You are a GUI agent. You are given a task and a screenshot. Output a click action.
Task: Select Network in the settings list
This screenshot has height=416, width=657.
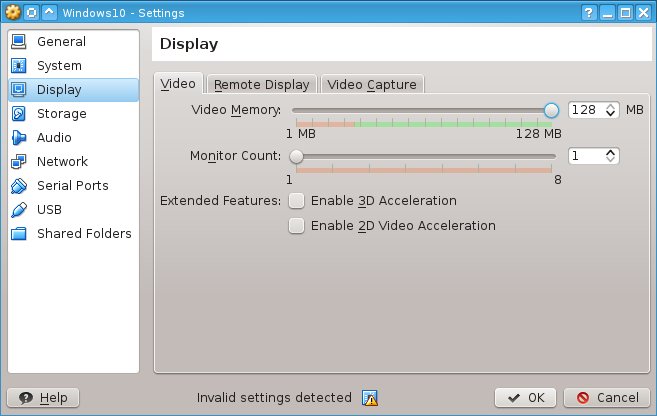pyautogui.click(x=73, y=161)
